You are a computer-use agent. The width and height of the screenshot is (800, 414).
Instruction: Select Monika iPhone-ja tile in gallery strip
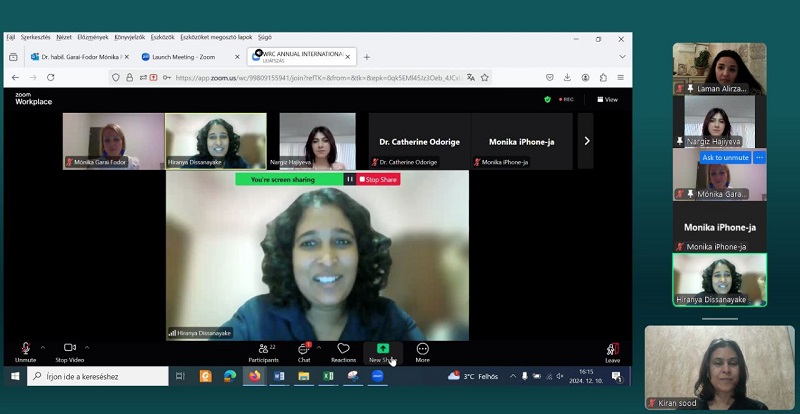pyautogui.click(x=521, y=141)
